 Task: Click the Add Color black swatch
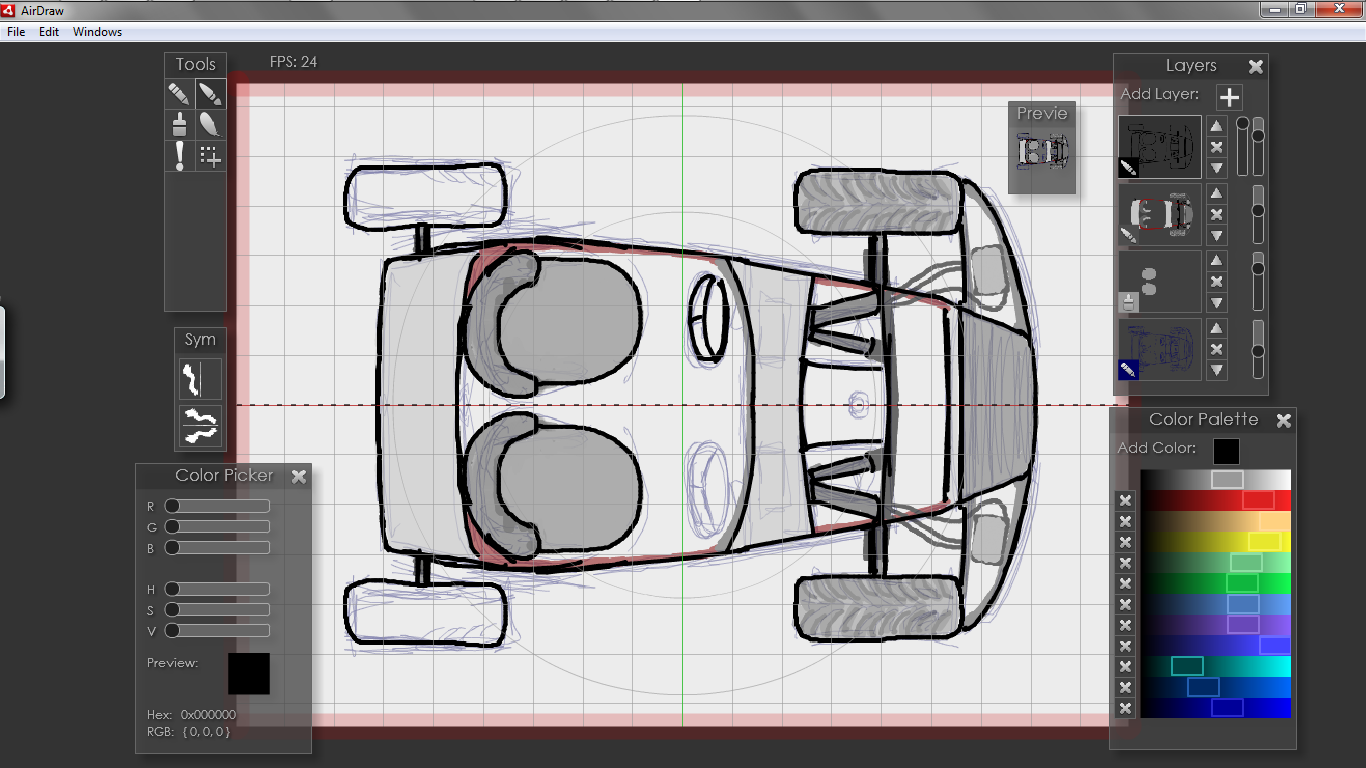(x=1227, y=451)
